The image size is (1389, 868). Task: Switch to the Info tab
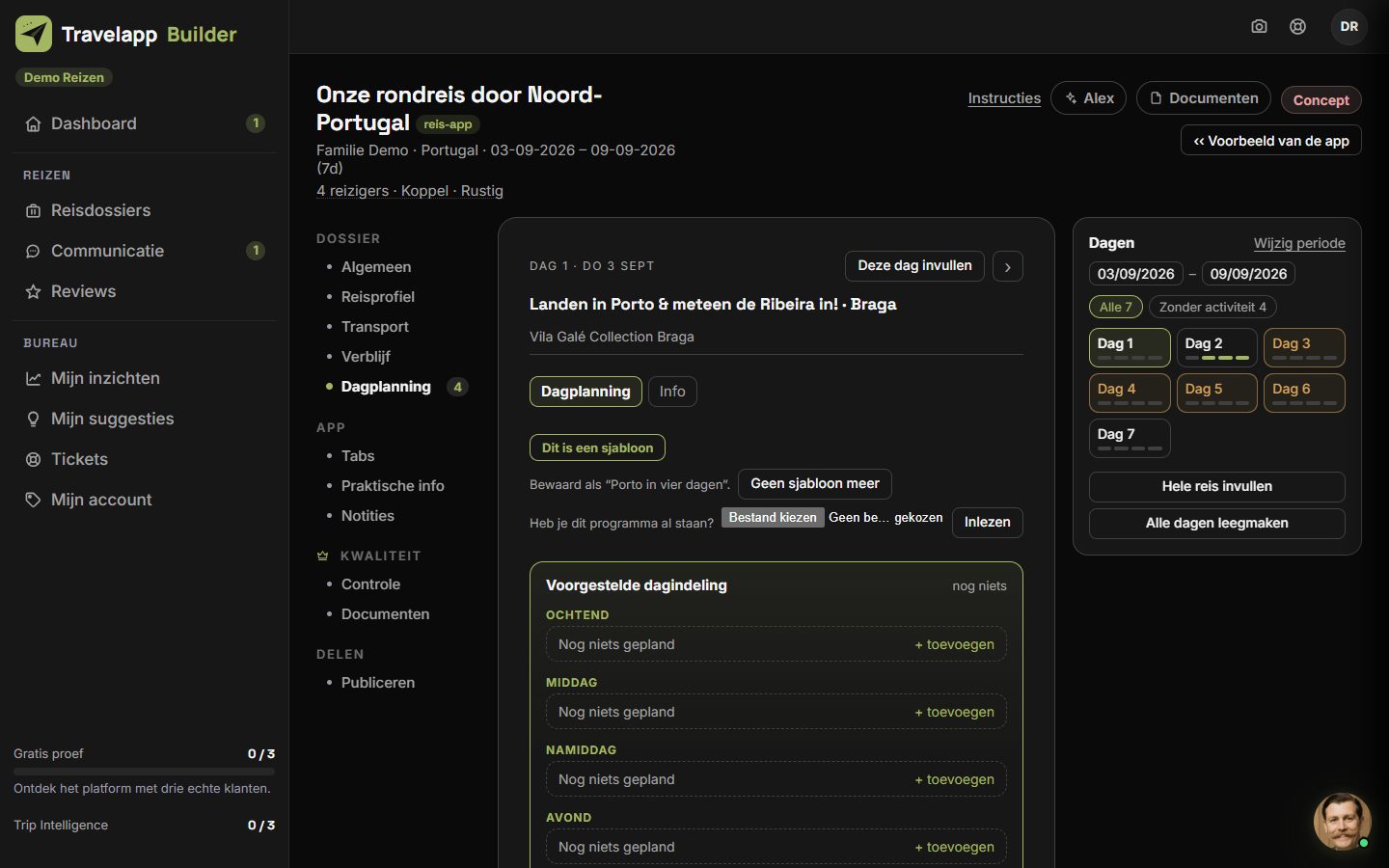pos(672,392)
